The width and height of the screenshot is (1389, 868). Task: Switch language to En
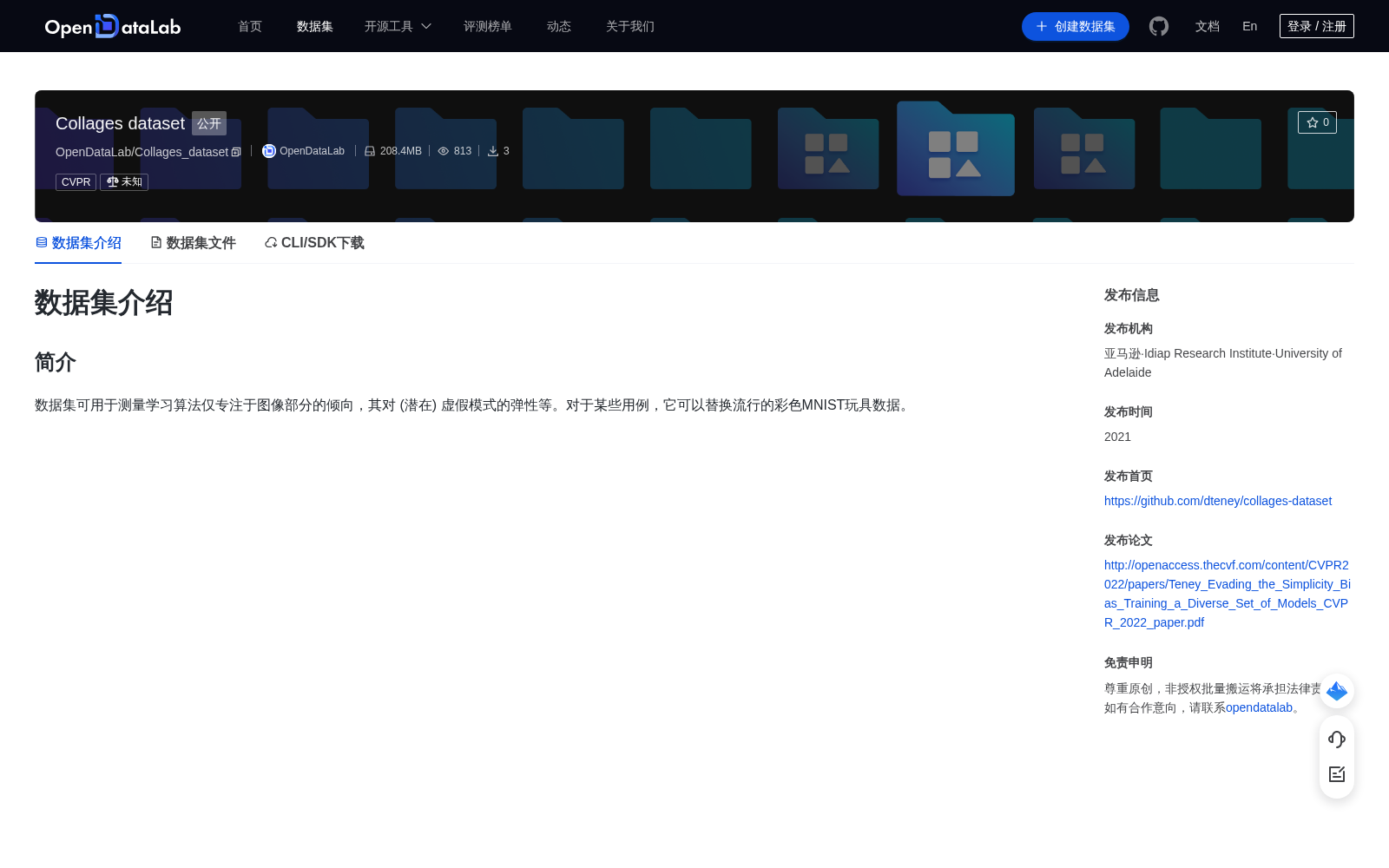tap(1250, 26)
